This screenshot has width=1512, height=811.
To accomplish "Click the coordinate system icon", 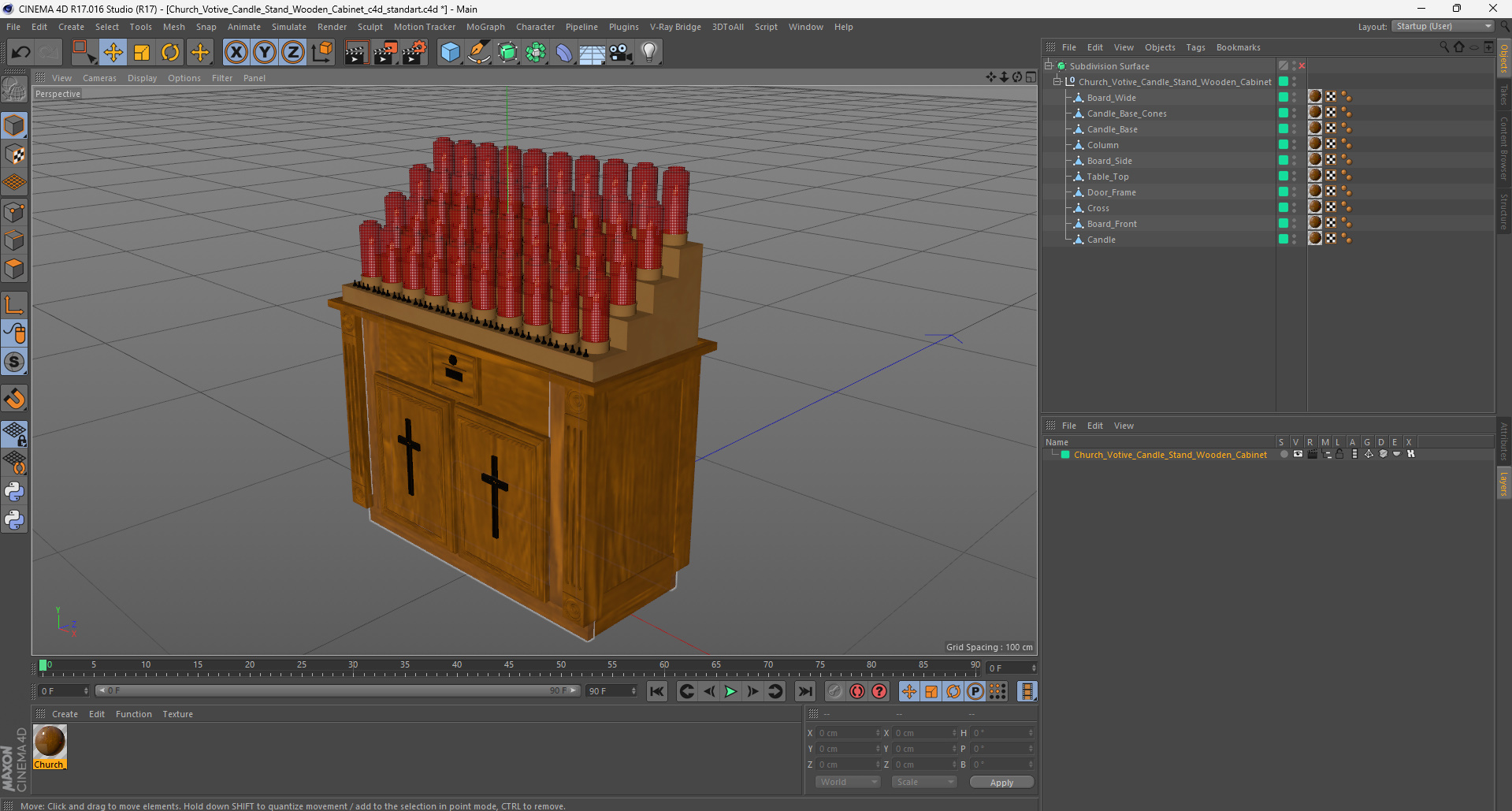I will click(321, 52).
